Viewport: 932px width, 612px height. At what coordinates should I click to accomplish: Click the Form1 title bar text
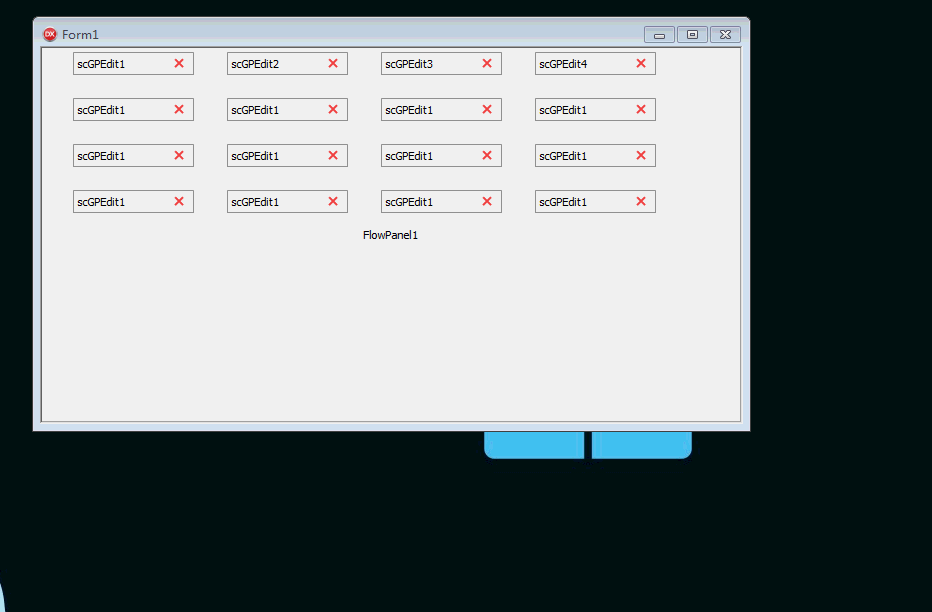[x=80, y=35]
